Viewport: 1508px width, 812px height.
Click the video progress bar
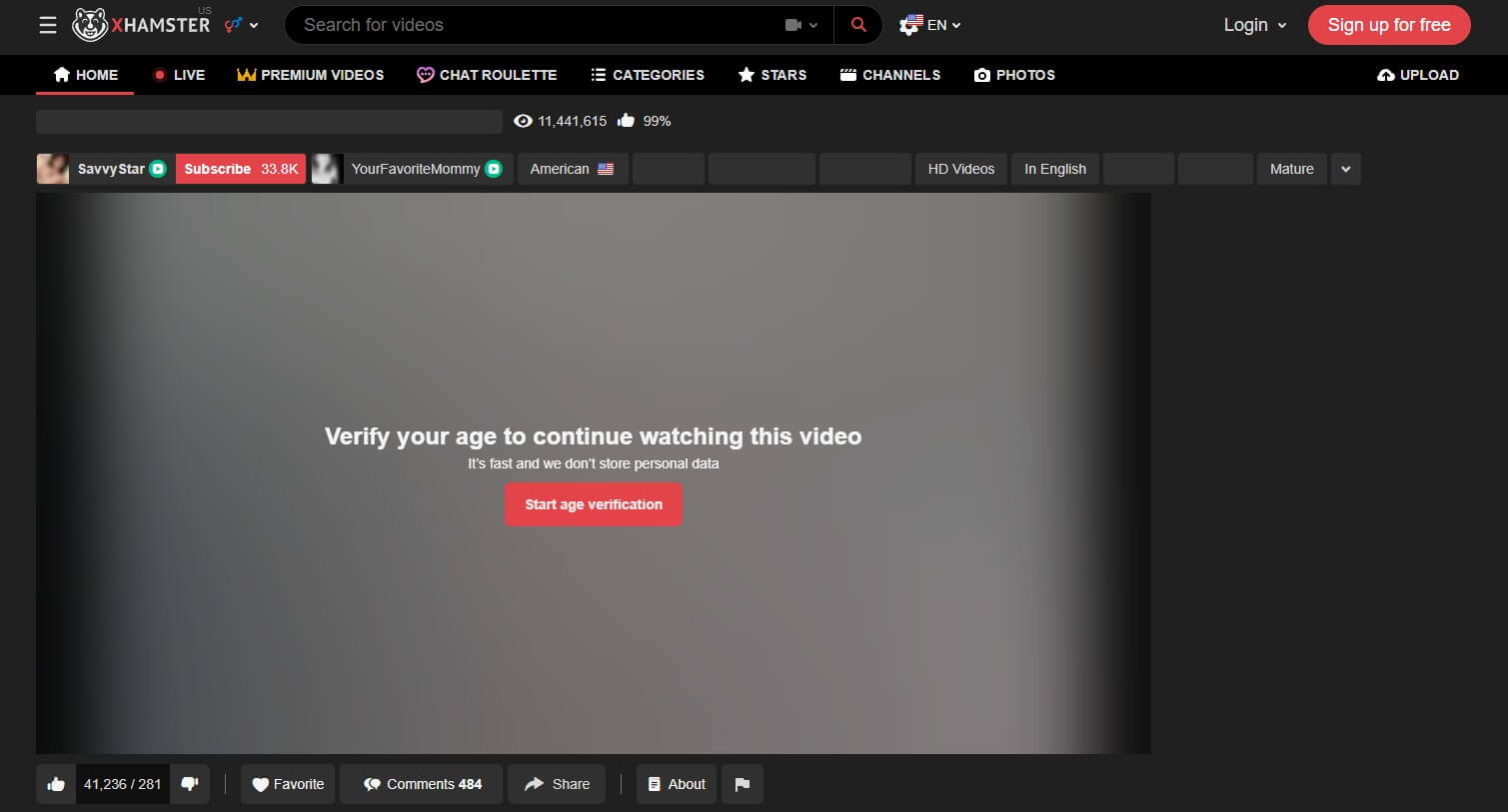pyautogui.click(x=270, y=121)
